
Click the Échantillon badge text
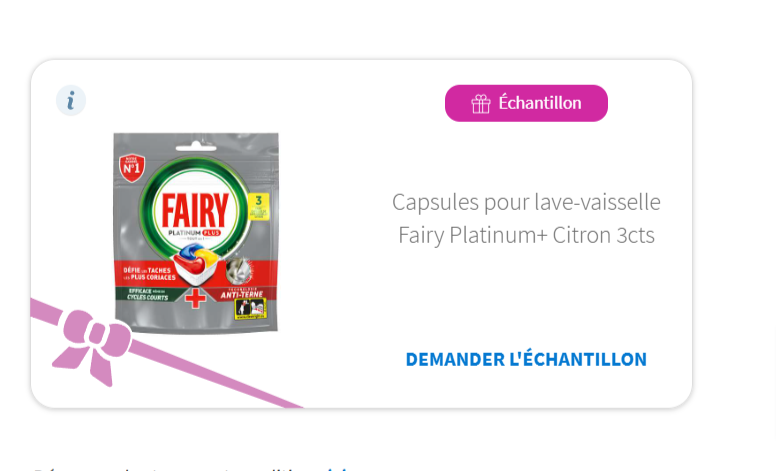pyautogui.click(x=540, y=103)
